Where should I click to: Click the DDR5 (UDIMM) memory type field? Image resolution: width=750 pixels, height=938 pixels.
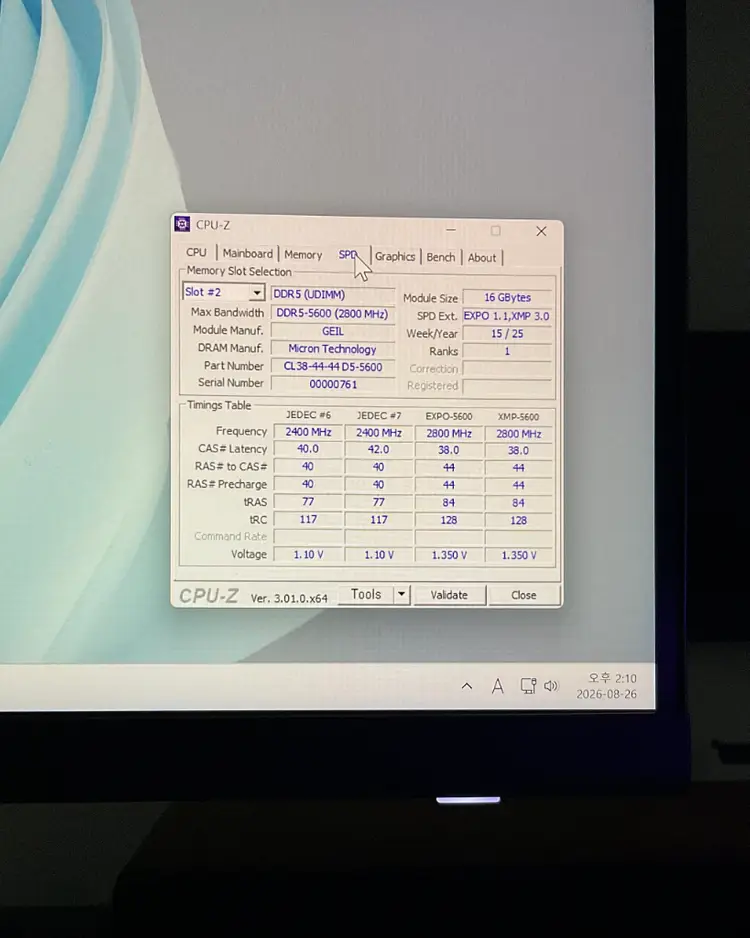(333, 294)
